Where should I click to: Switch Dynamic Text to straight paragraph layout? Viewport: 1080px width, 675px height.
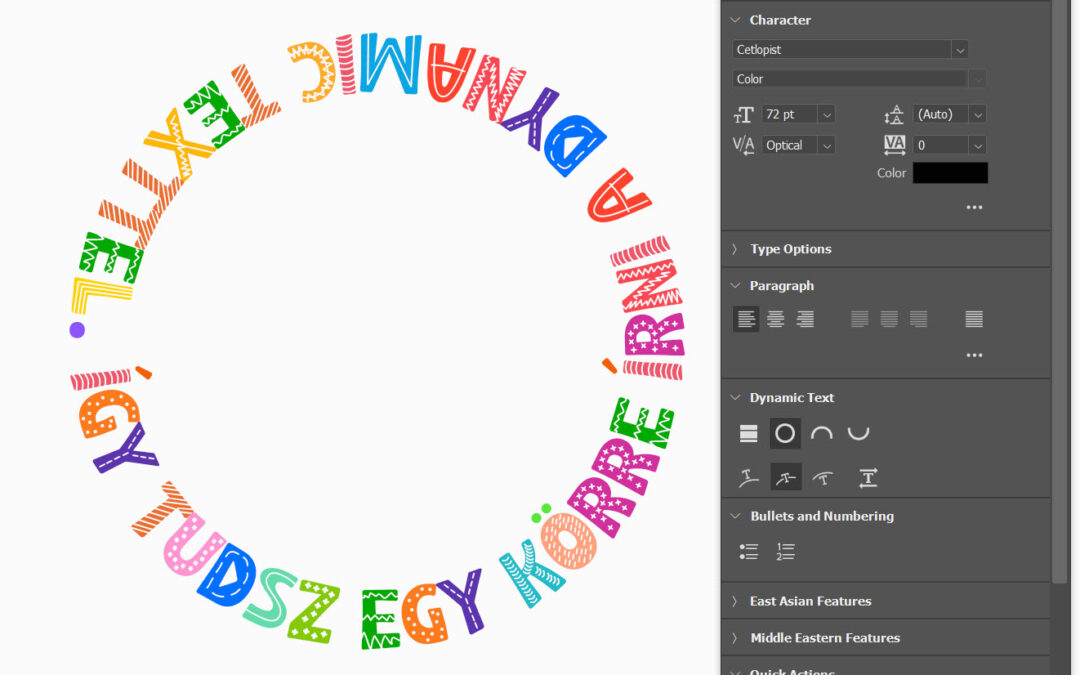point(748,433)
